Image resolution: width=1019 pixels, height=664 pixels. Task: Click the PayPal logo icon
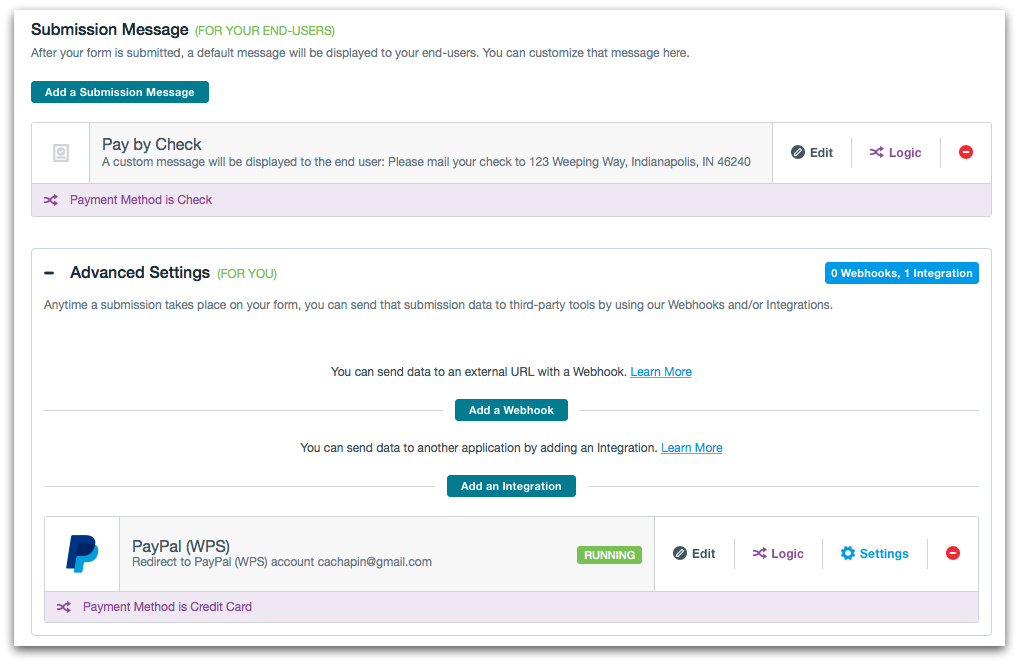[x=82, y=554]
